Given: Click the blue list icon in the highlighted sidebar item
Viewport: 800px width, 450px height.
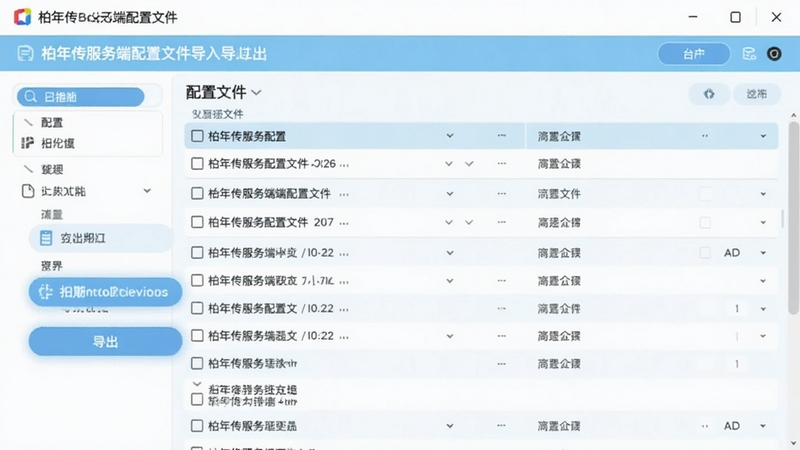Looking at the screenshot, I should click(46, 238).
